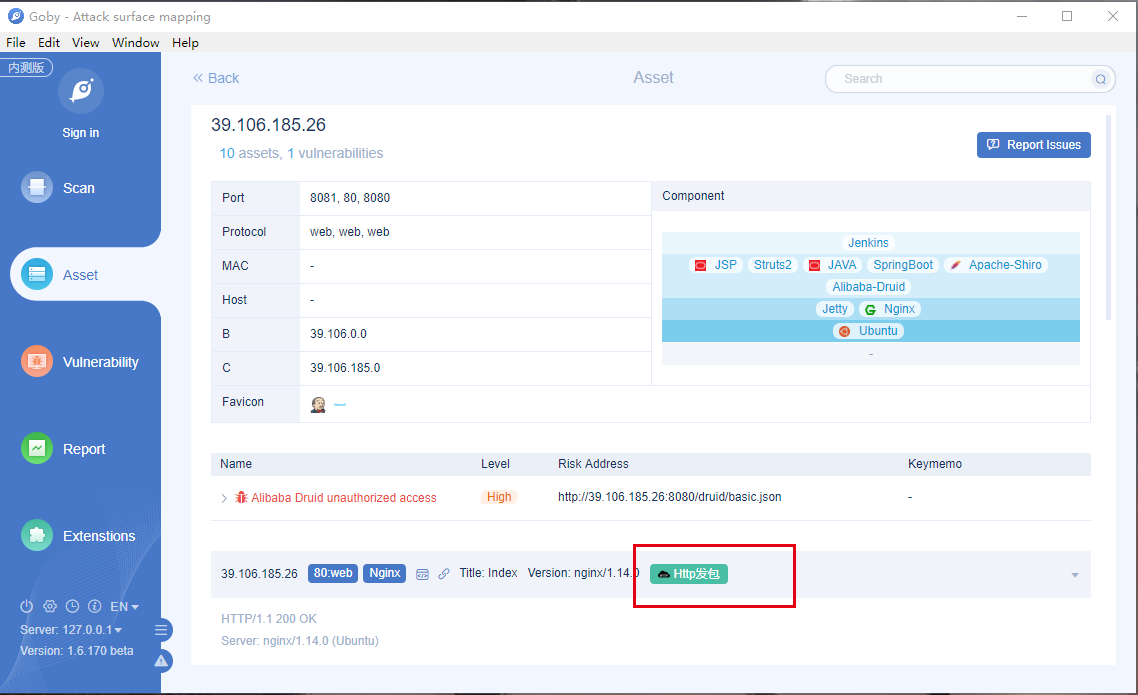Open the Edit menu
Screen dimensions: 1138x695
tap(49, 43)
